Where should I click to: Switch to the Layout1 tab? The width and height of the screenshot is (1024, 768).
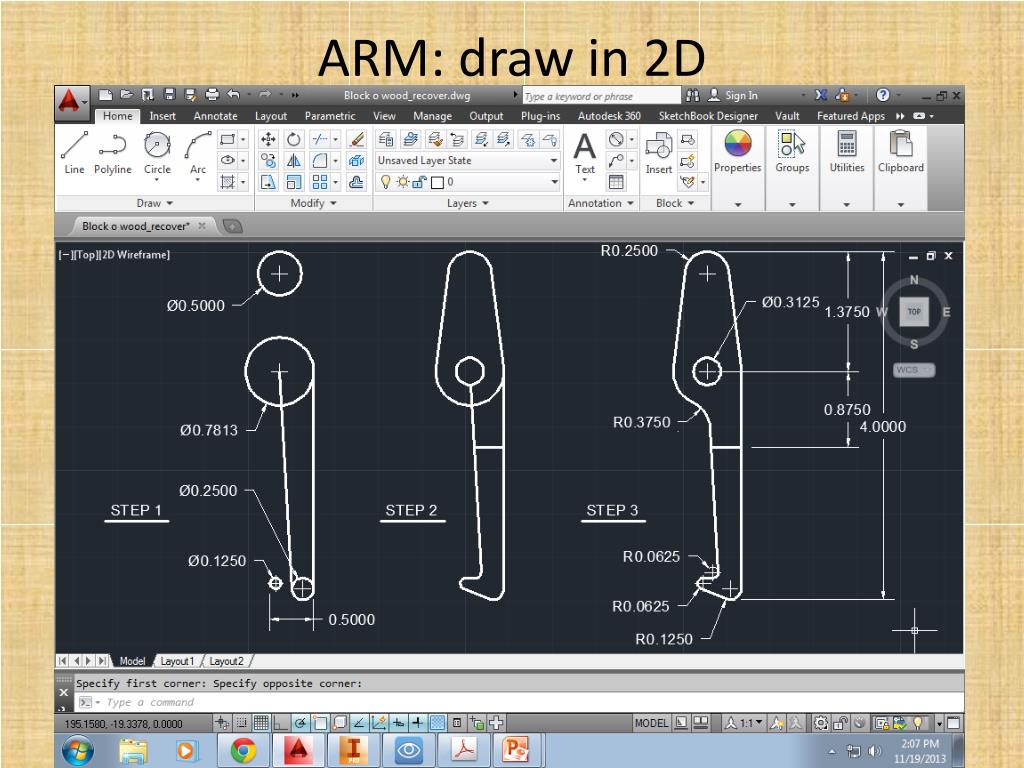177,661
